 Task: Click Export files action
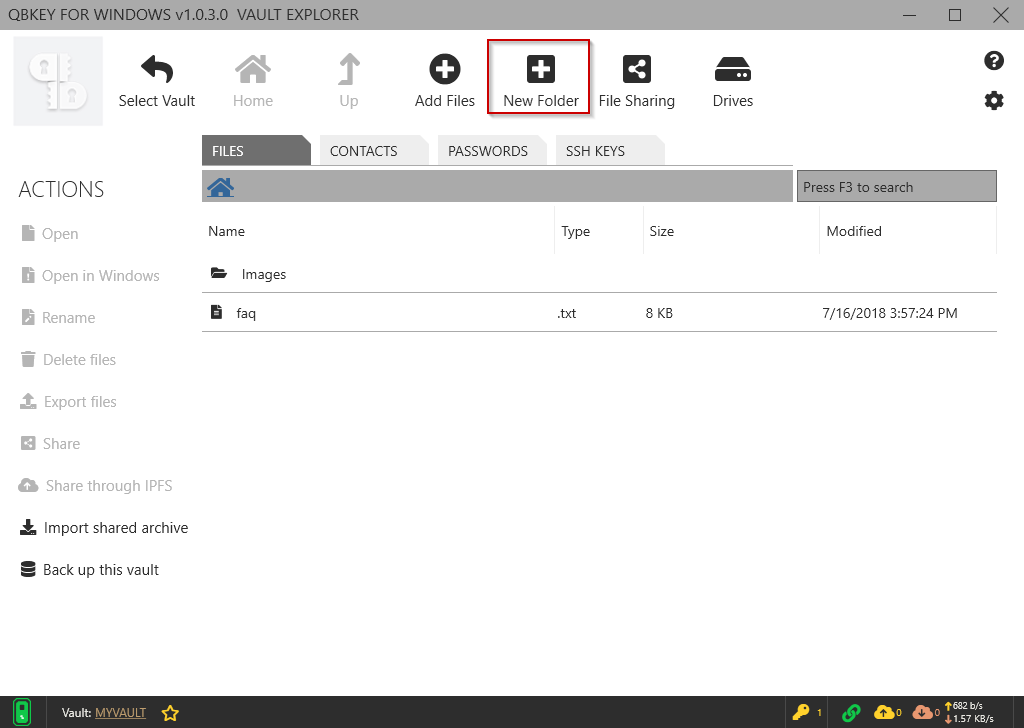coord(68,402)
